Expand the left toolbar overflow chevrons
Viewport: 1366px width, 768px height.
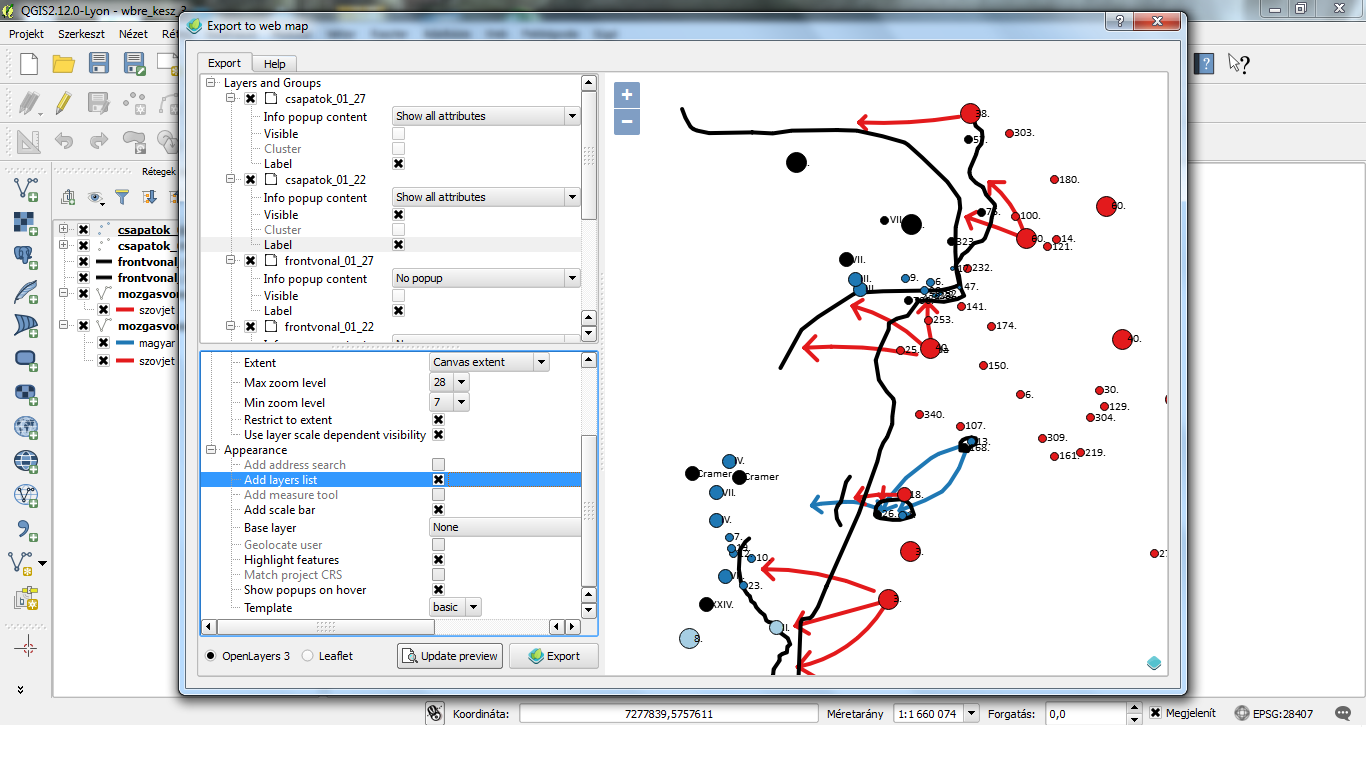(x=22, y=689)
